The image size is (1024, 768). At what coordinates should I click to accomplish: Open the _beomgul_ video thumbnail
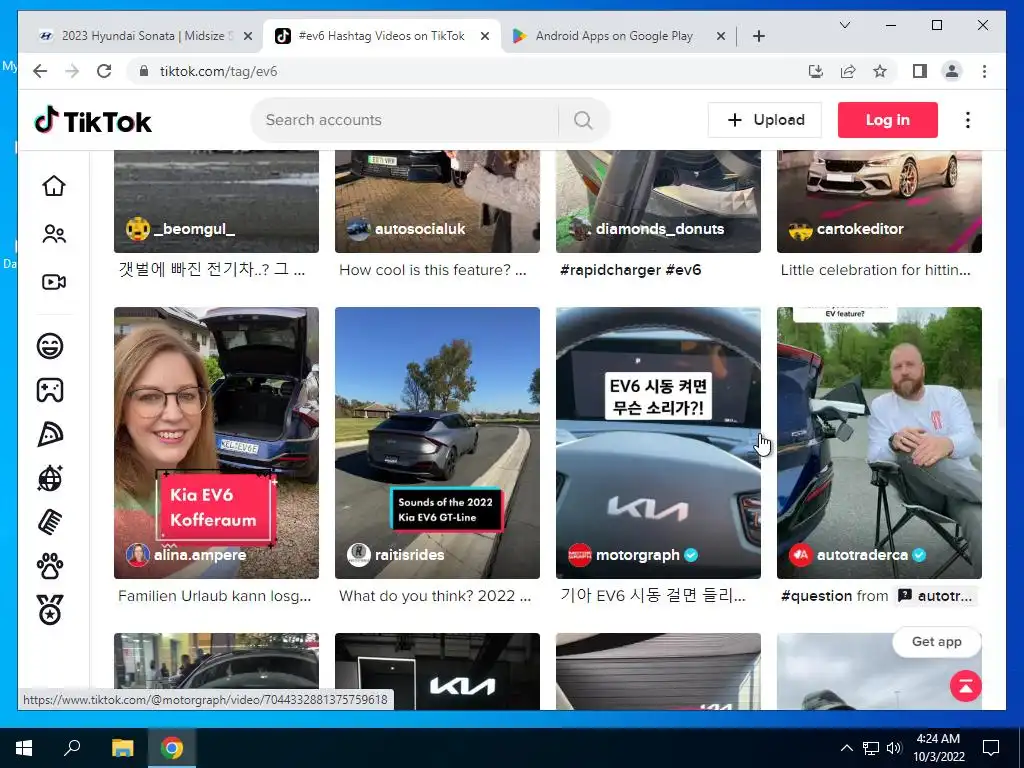216,201
